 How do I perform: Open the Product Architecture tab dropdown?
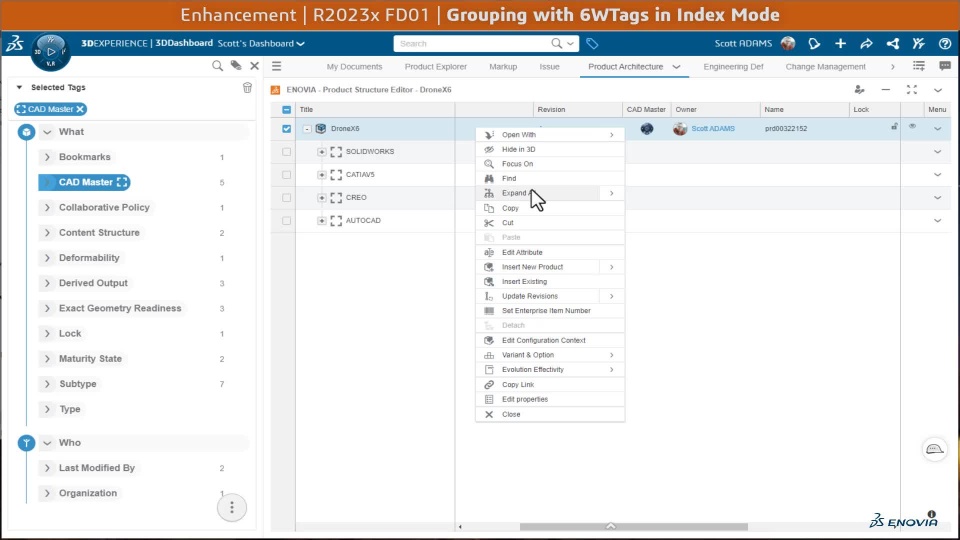point(677,67)
